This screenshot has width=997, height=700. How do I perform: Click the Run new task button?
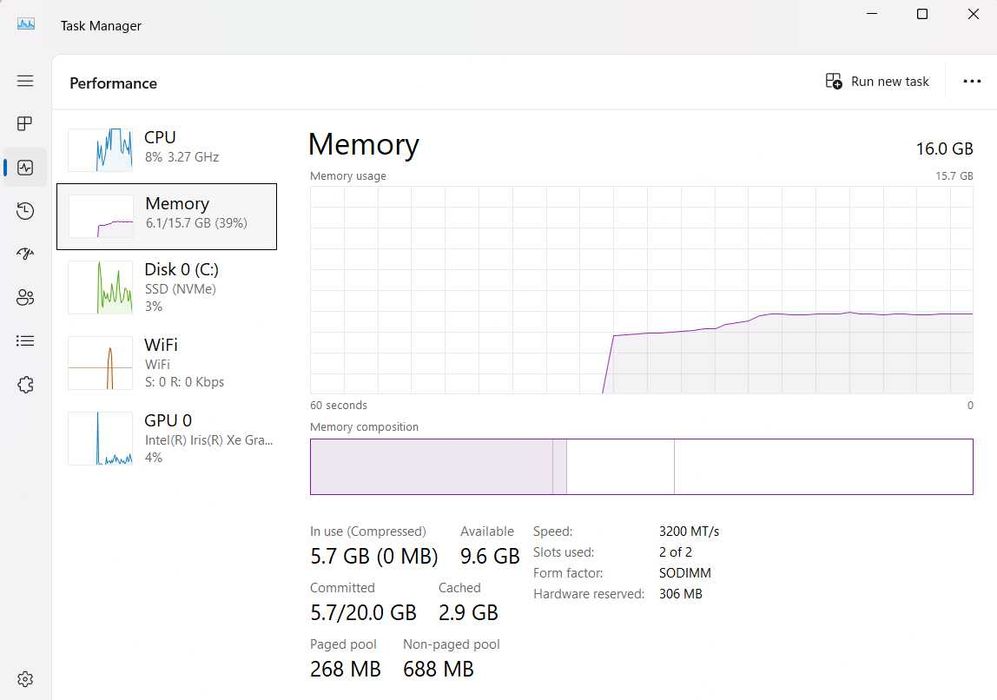(x=877, y=82)
